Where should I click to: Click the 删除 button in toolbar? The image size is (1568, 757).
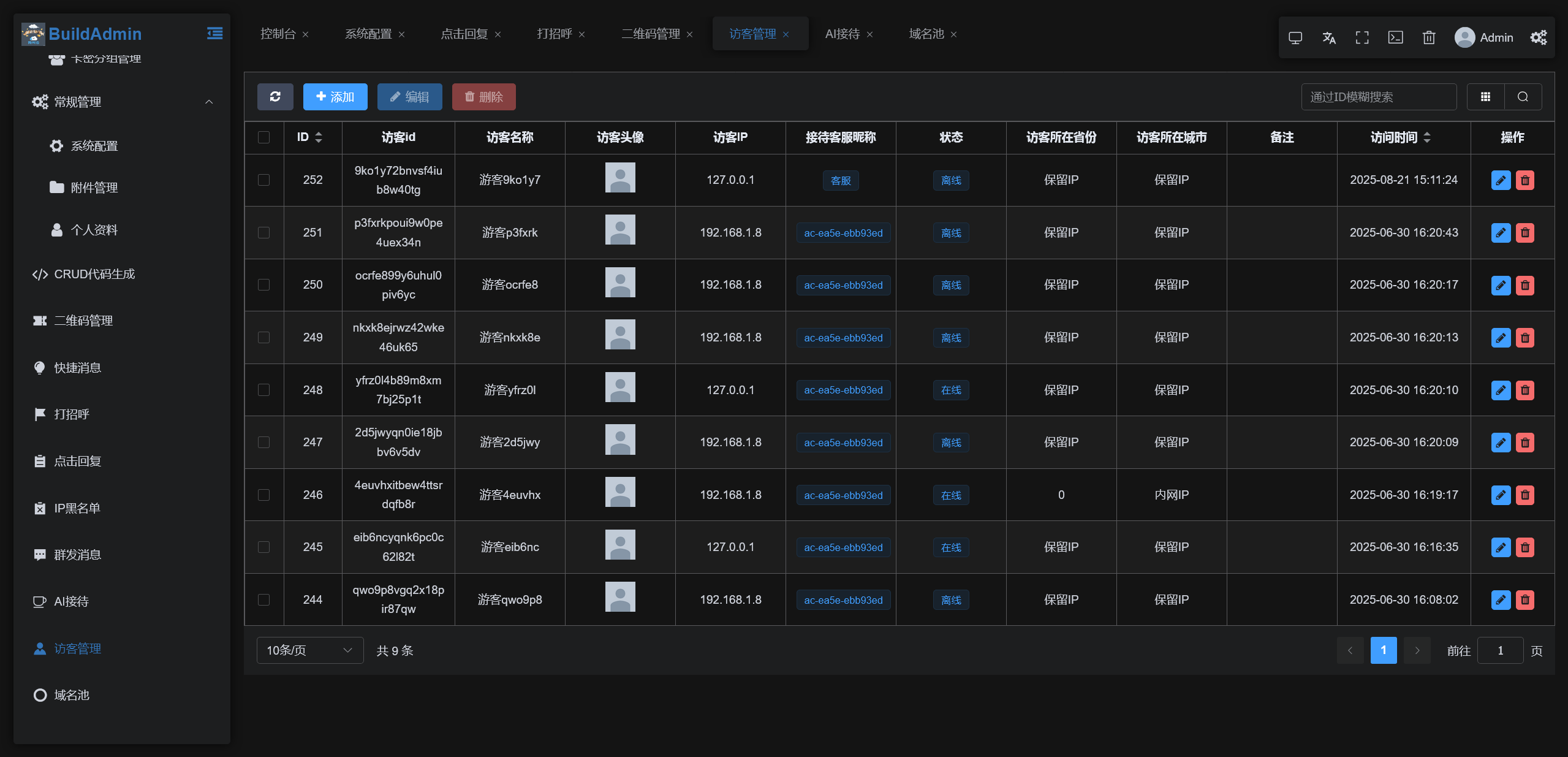click(483, 97)
